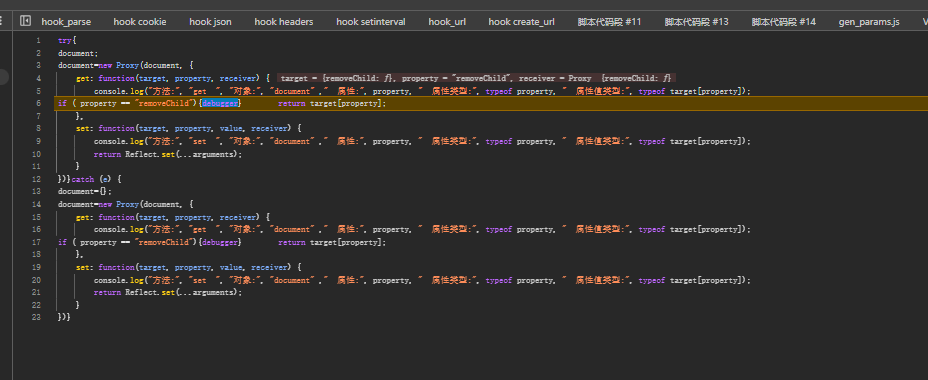Click line number 12 in the gutter

[38, 179]
